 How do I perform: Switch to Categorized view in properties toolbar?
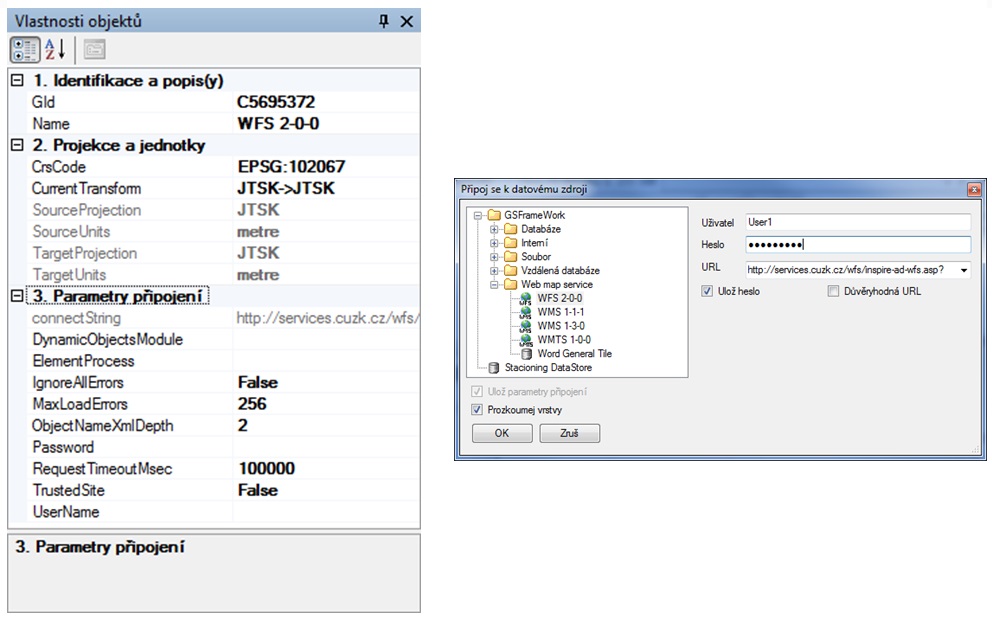[x=25, y=50]
